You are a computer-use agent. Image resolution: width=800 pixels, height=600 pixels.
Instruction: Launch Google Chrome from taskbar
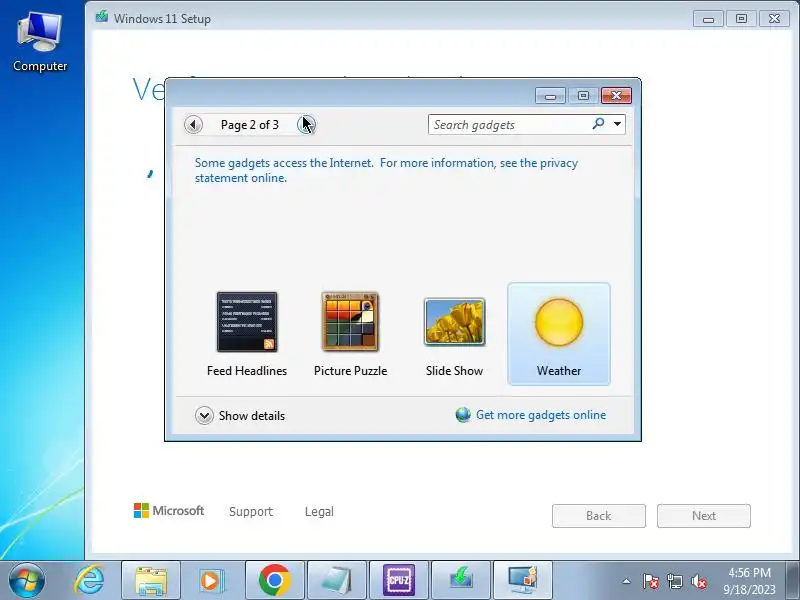[x=274, y=581]
